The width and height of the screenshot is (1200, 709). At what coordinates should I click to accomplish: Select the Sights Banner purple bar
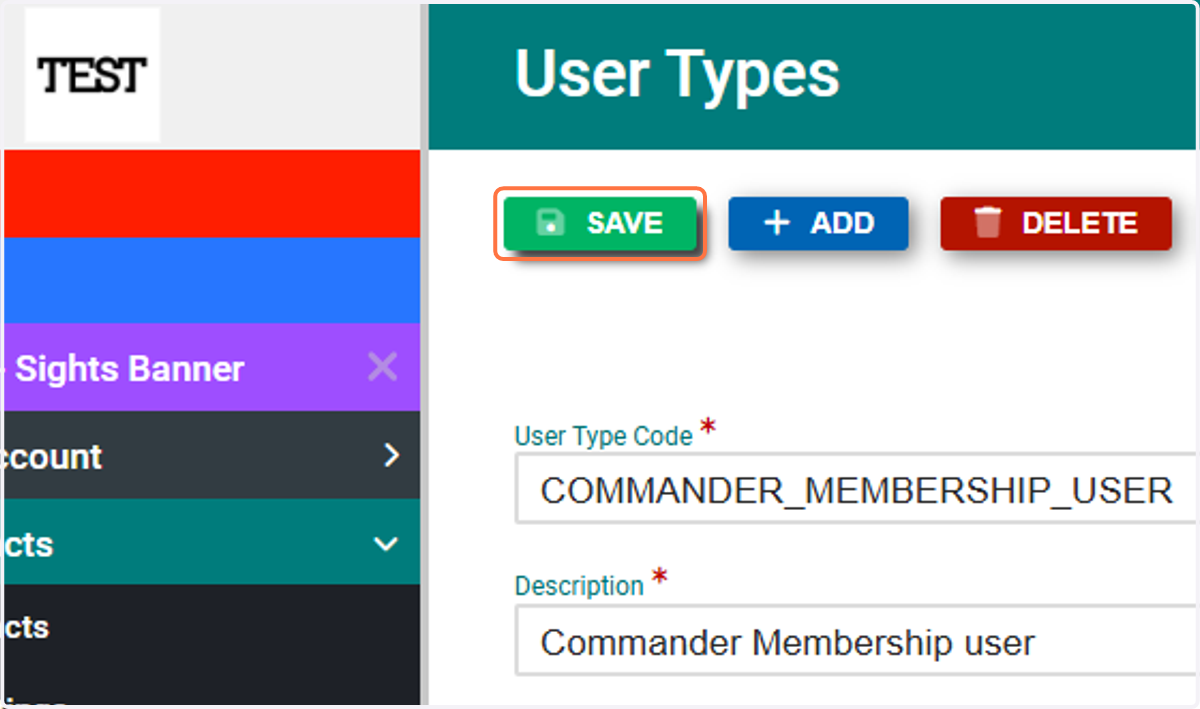coord(212,368)
